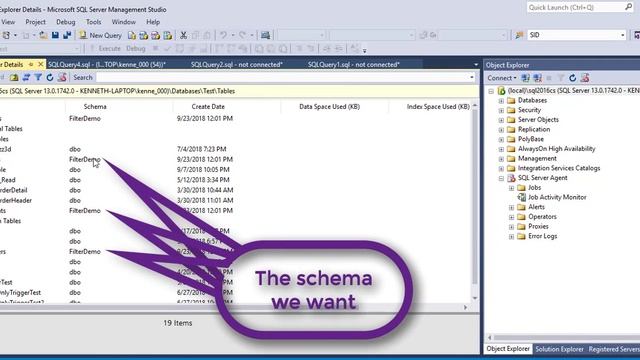Screen dimensions: 640x360
Task: Click the Refresh icon in Details toolbar
Action: click(50, 78)
